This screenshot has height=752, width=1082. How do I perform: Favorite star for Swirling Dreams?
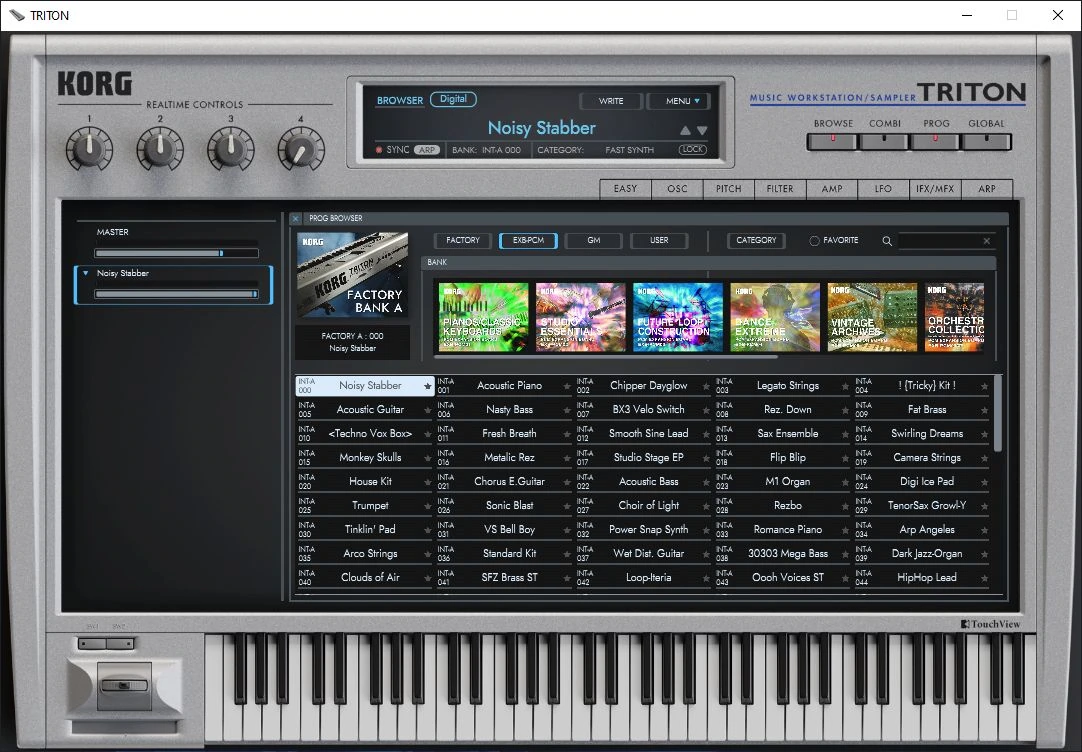(x=985, y=435)
